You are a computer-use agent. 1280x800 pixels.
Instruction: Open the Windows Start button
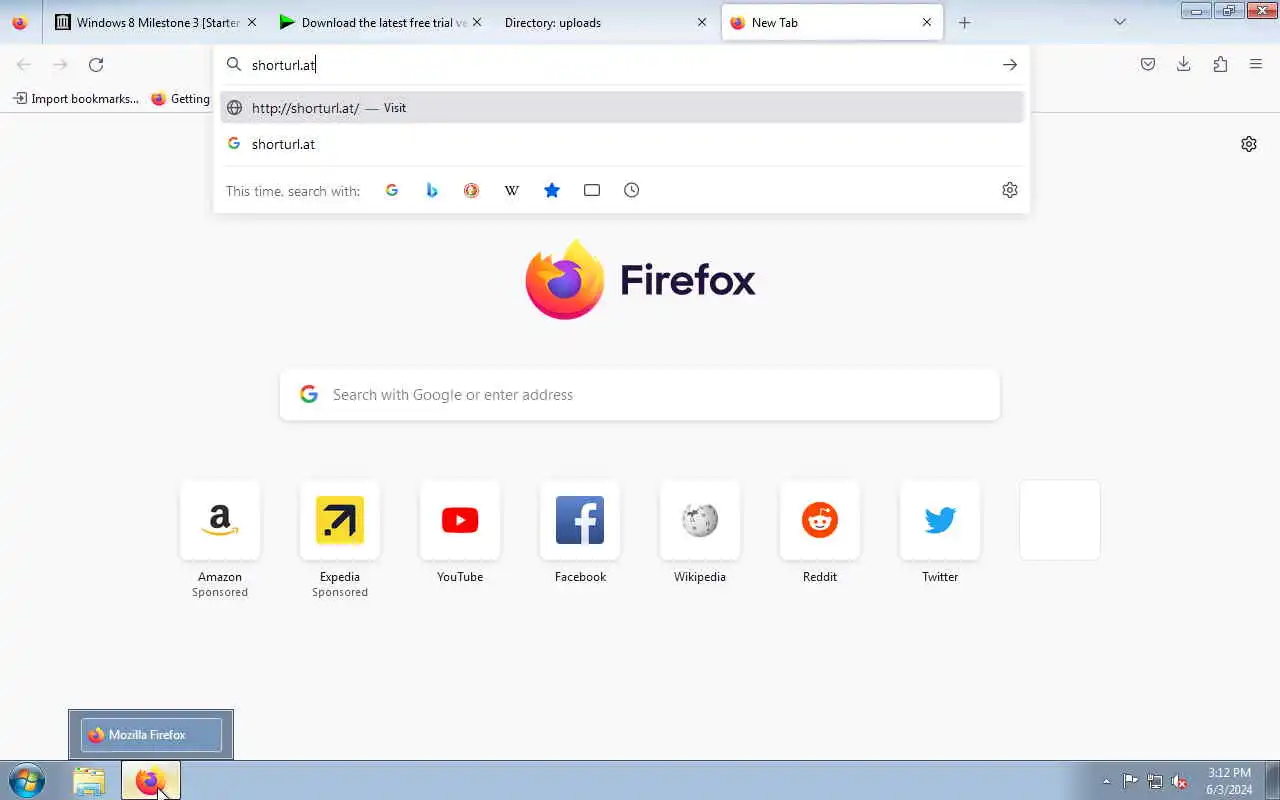point(26,780)
